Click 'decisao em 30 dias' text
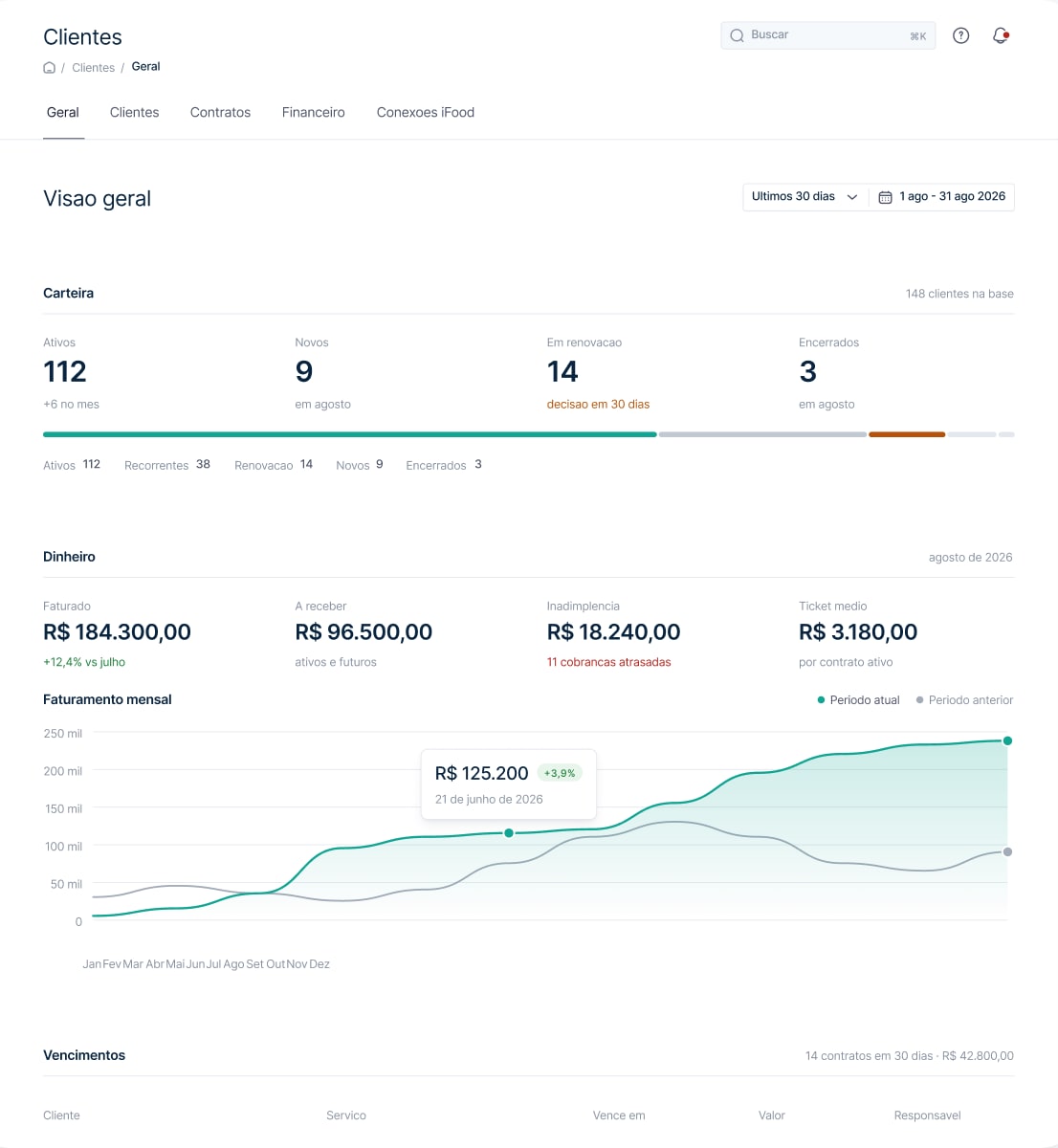 click(598, 405)
